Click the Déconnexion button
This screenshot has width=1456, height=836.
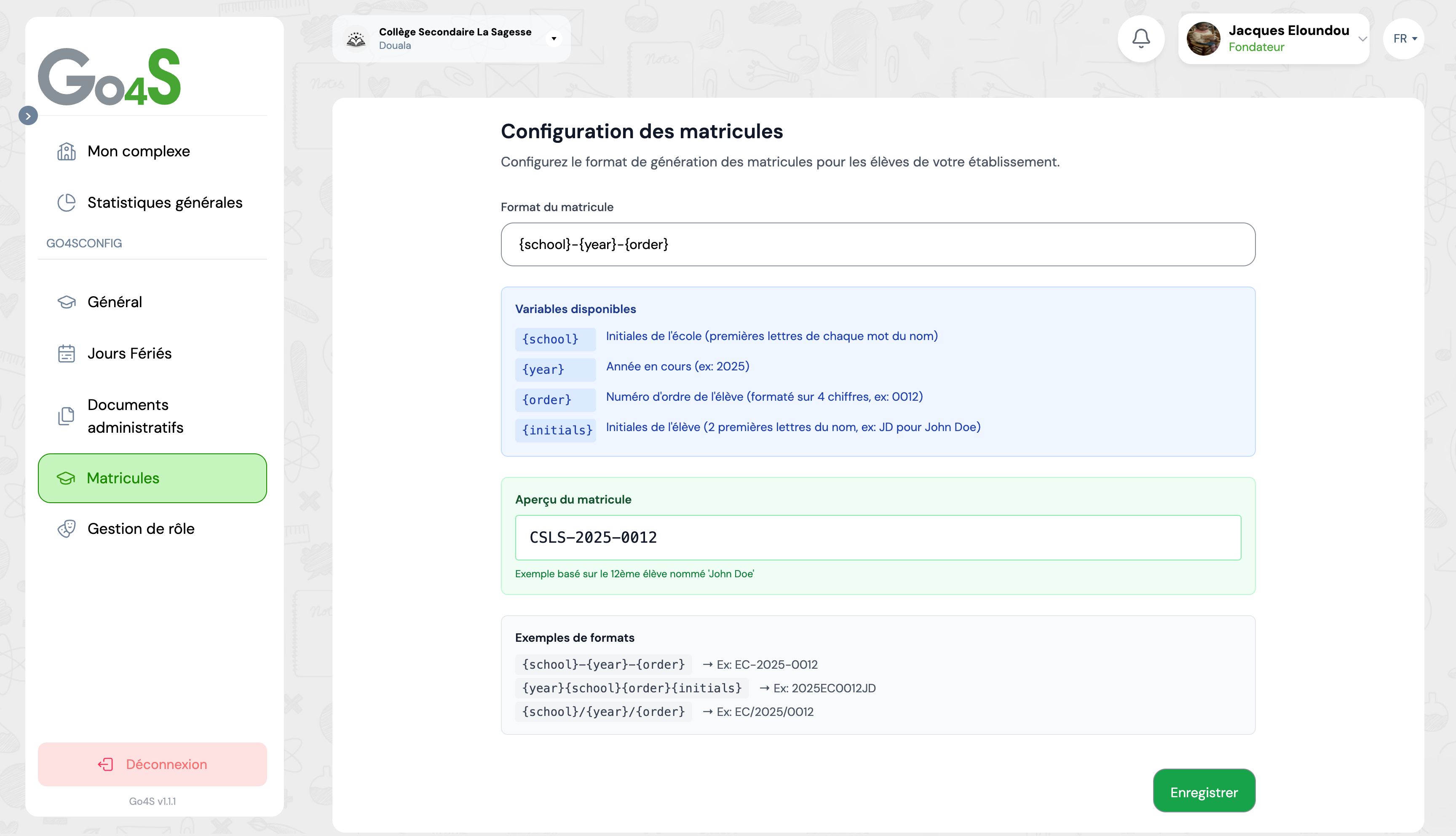(152, 764)
